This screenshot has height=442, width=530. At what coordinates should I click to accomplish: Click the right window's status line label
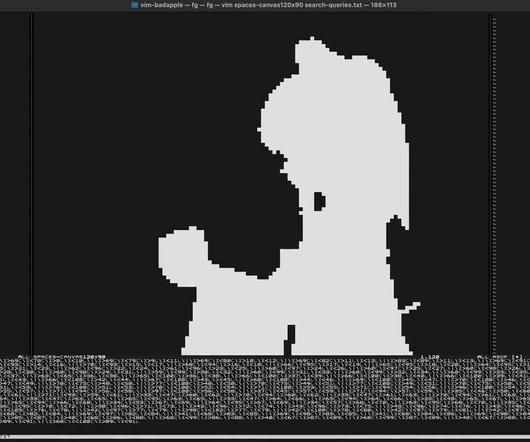500,357
